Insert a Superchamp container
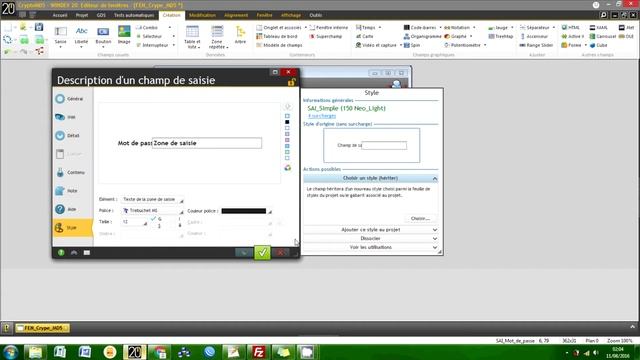Screen dimensions: 640x360 (x=326, y=36)
